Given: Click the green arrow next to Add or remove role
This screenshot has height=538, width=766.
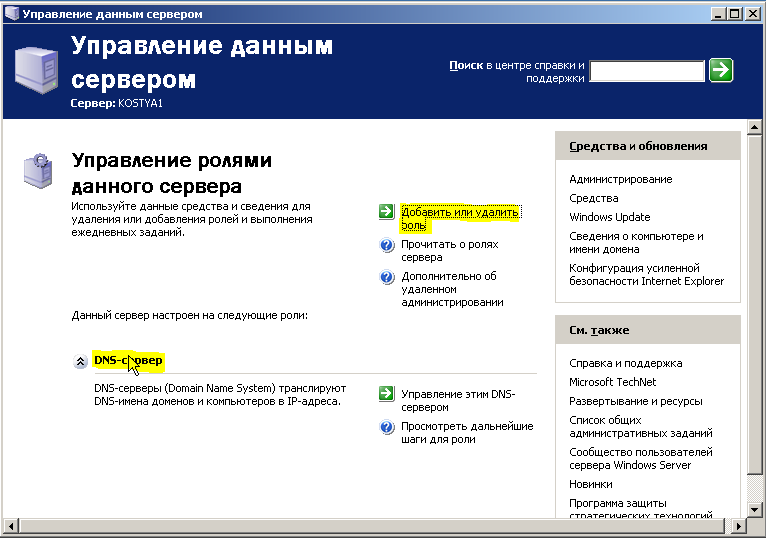Looking at the screenshot, I should pyautogui.click(x=386, y=212).
